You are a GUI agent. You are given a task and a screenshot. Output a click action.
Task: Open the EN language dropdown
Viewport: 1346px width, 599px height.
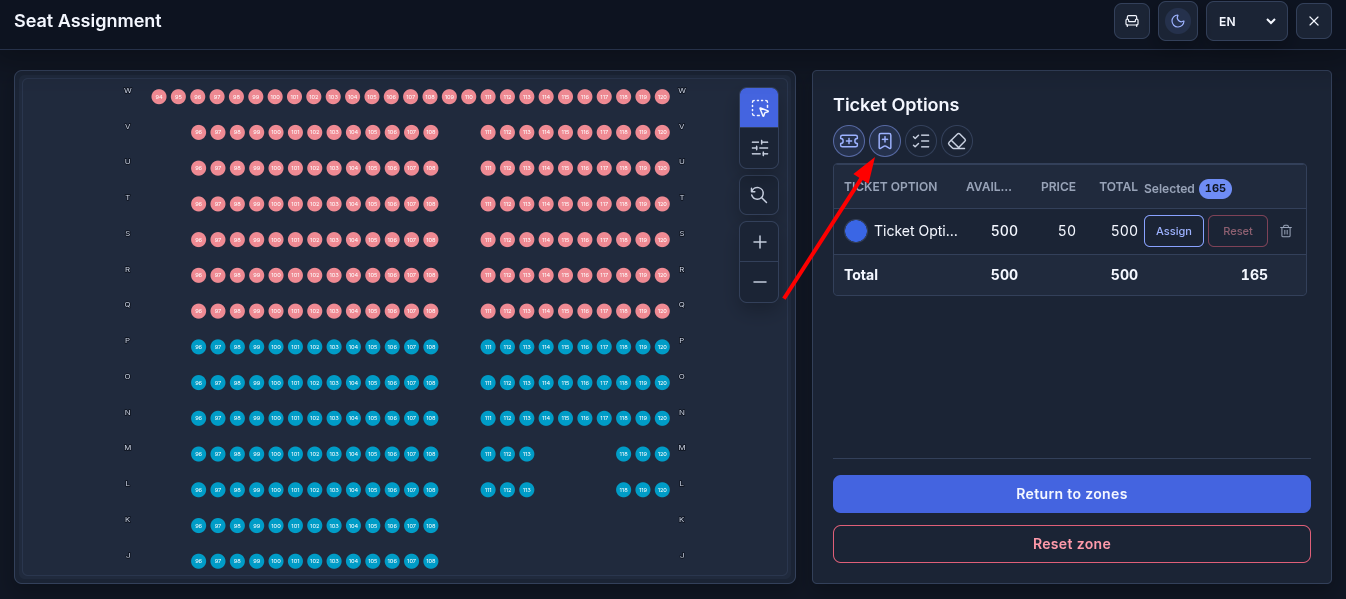1247,21
